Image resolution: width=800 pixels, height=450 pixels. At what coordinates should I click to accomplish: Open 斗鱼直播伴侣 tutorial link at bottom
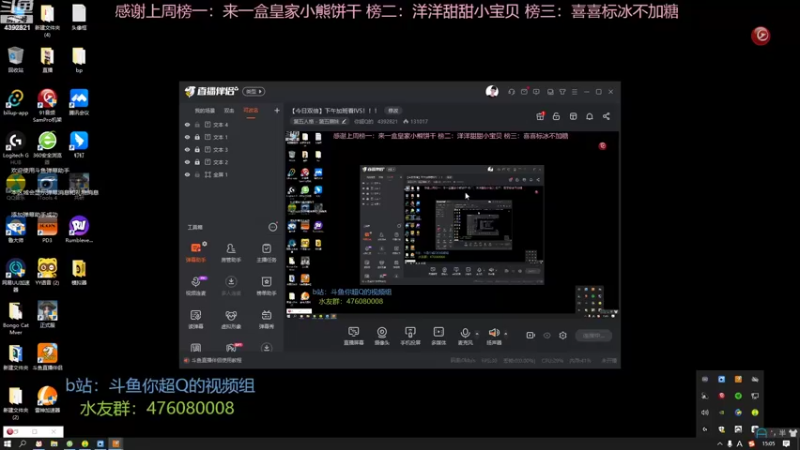pyautogui.click(x=216, y=360)
